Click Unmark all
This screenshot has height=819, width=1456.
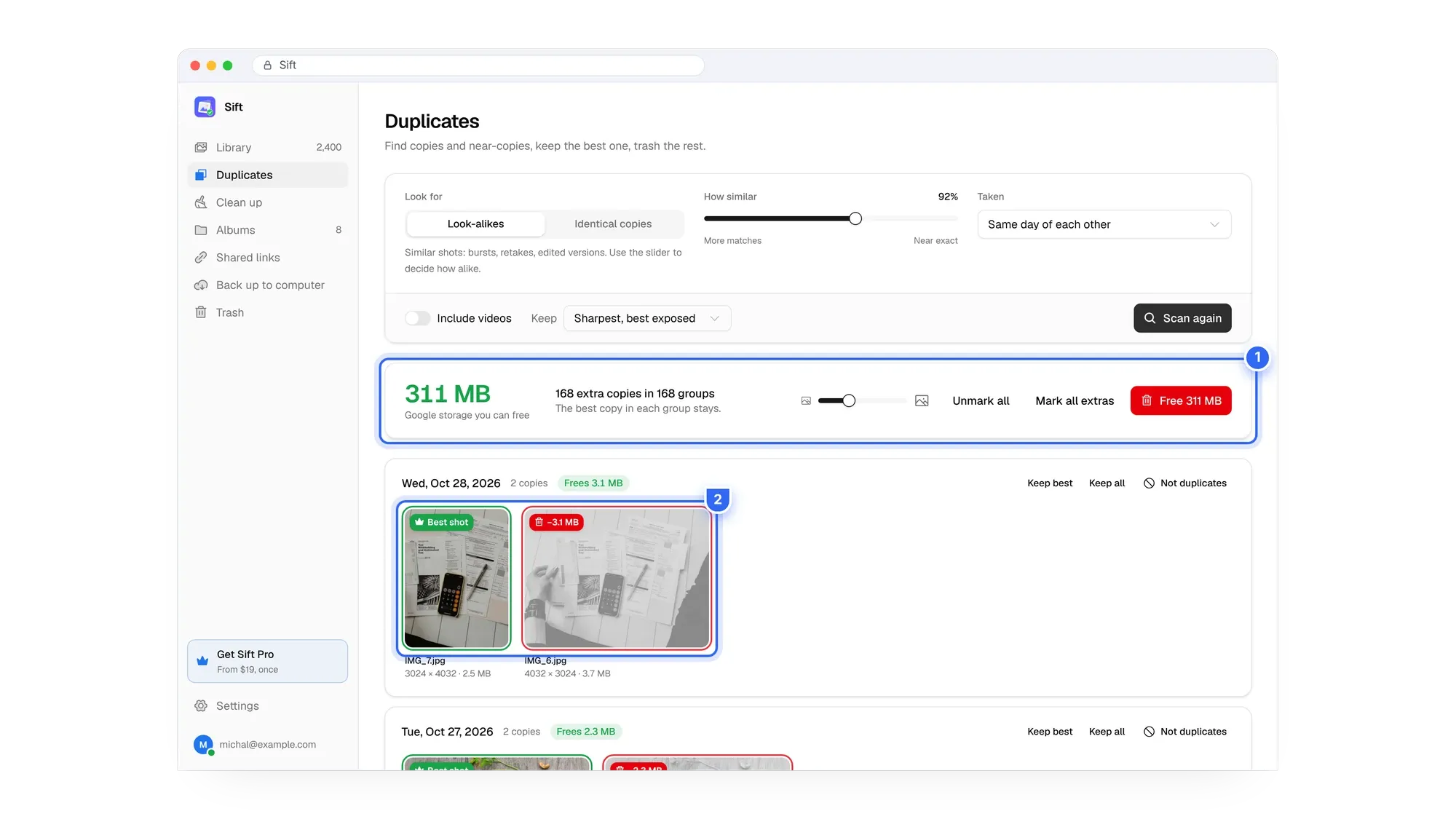[981, 401]
